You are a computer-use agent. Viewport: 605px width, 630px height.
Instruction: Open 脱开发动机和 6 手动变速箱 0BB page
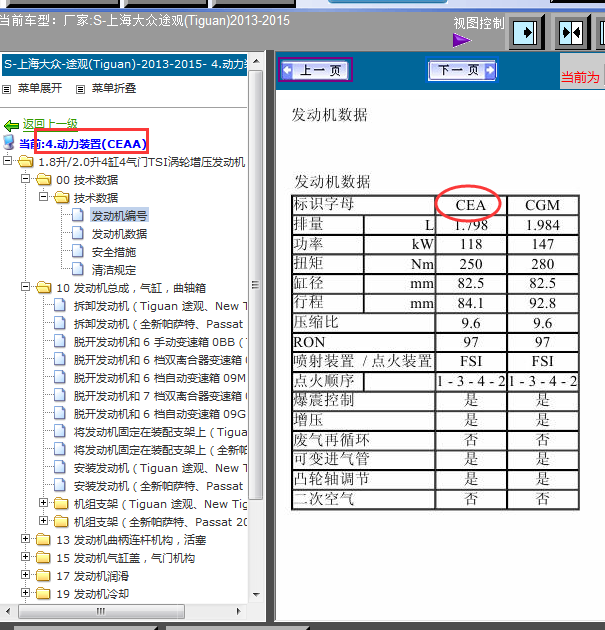(x=159, y=342)
